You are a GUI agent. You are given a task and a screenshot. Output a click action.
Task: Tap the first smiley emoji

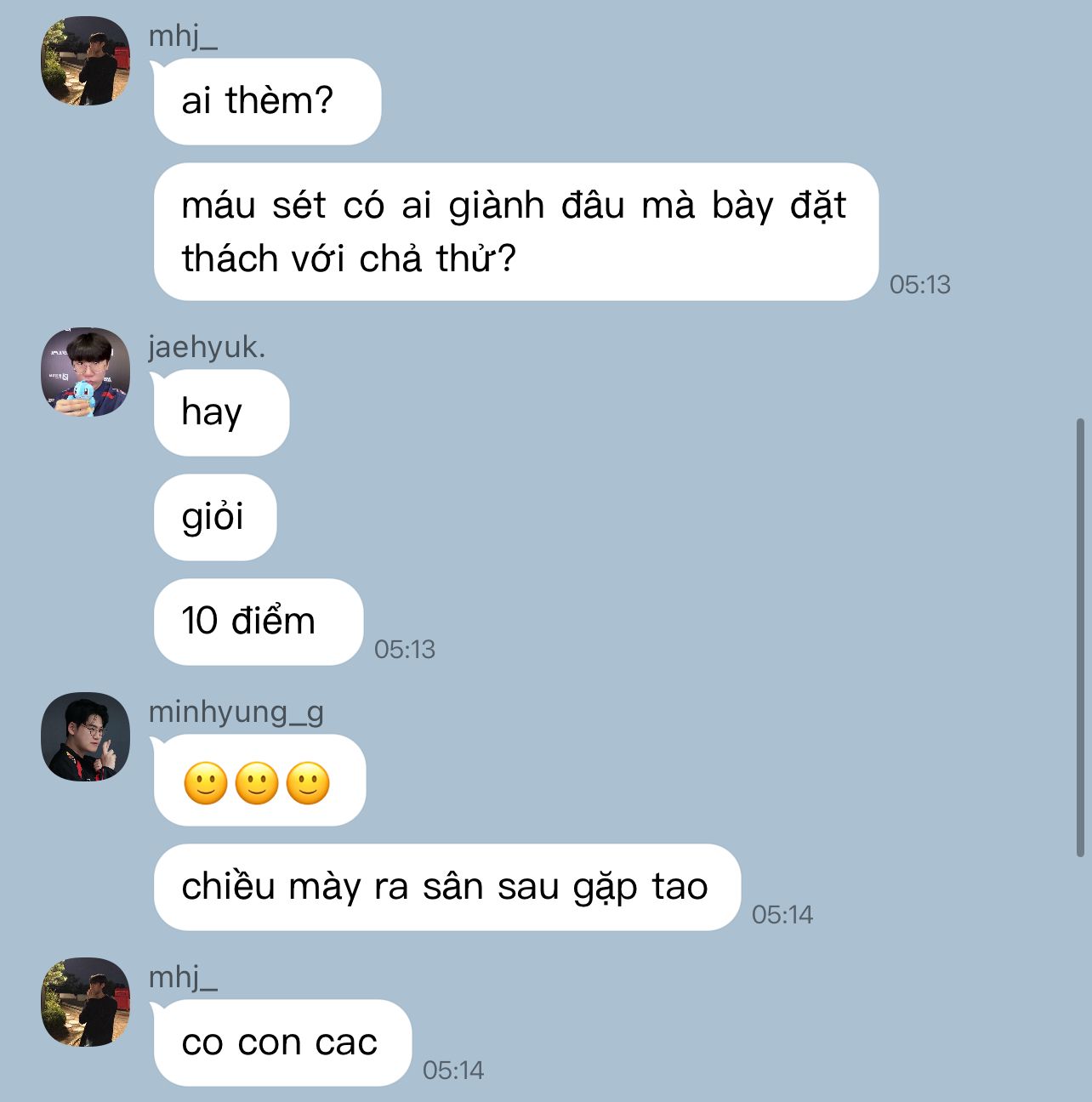[206, 783]
